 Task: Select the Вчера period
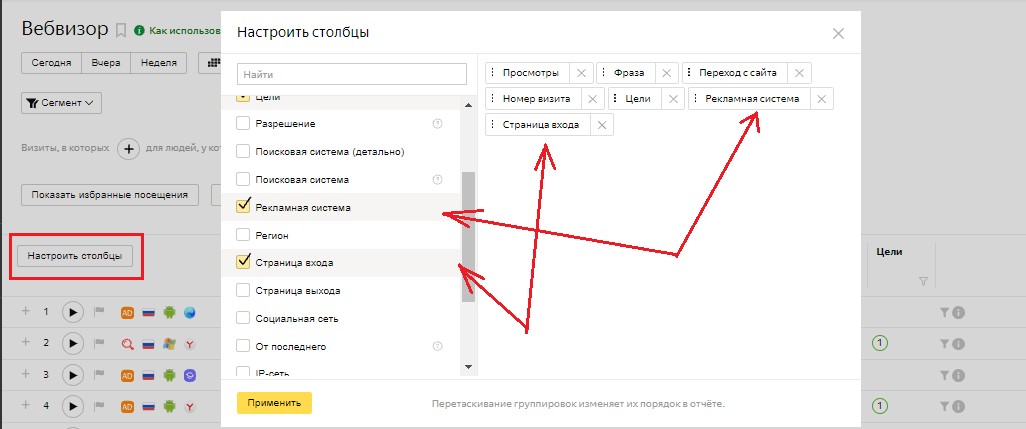105,63
